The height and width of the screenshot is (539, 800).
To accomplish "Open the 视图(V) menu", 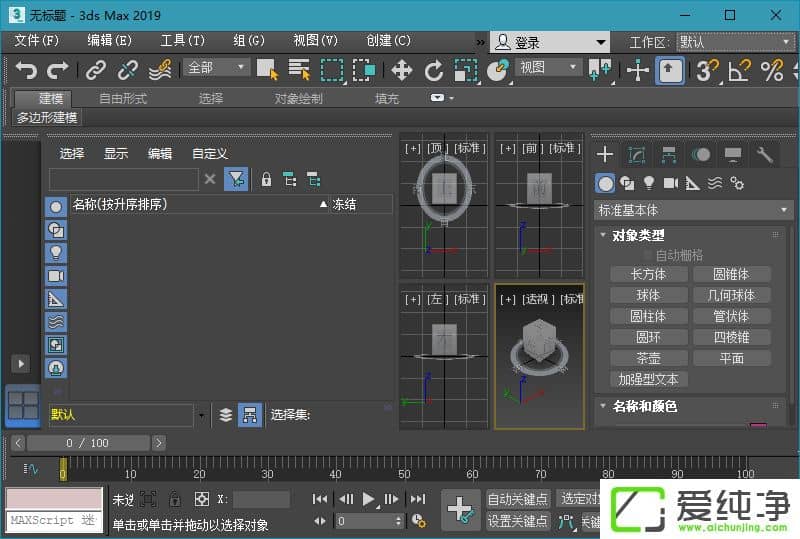I will [x=315, y=41].
